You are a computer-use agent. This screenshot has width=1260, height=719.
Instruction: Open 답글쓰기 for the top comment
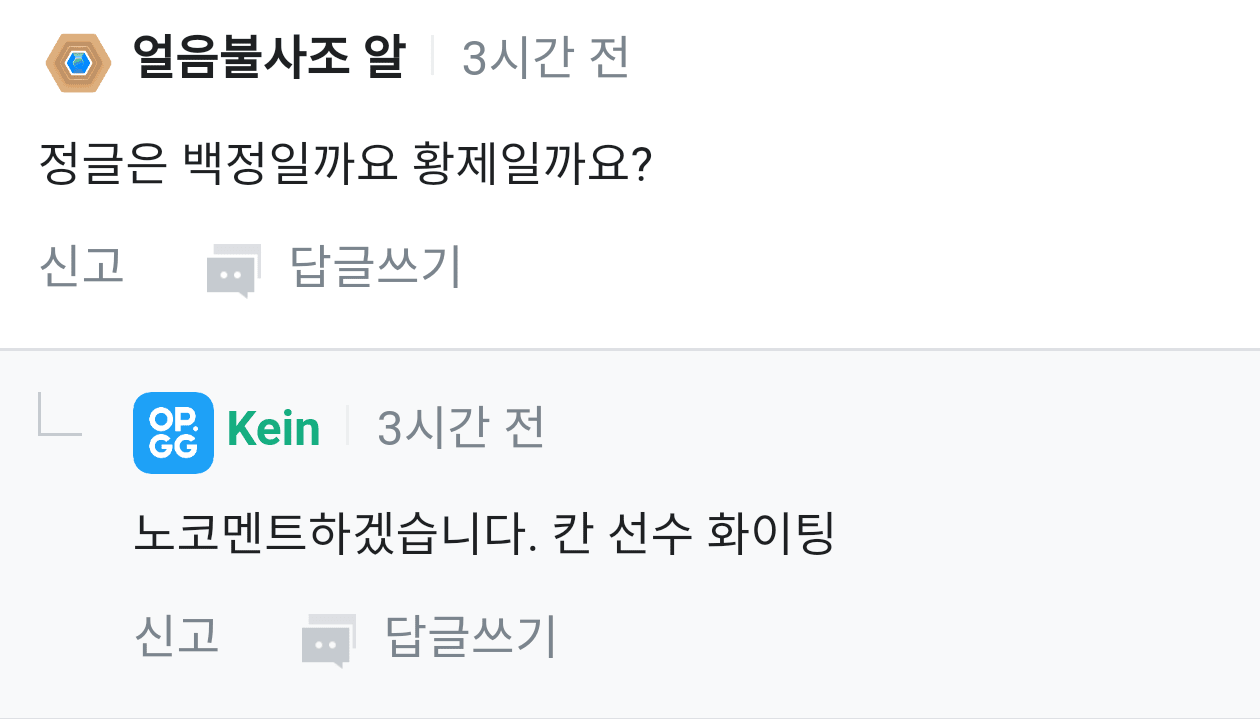pos(375,266)
